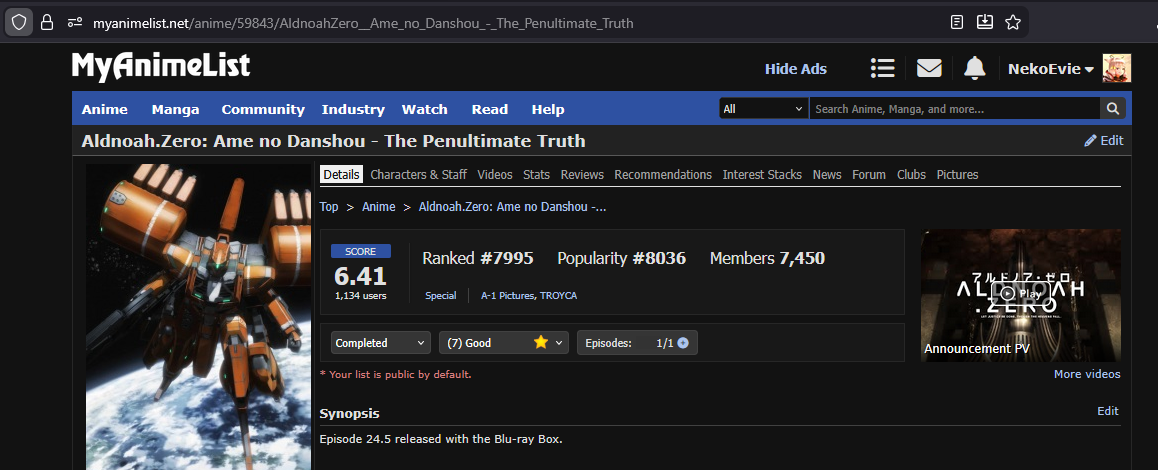Switch to the Videos tab
The width and height of the screenshot is (1158, 470).
point(495,174)
